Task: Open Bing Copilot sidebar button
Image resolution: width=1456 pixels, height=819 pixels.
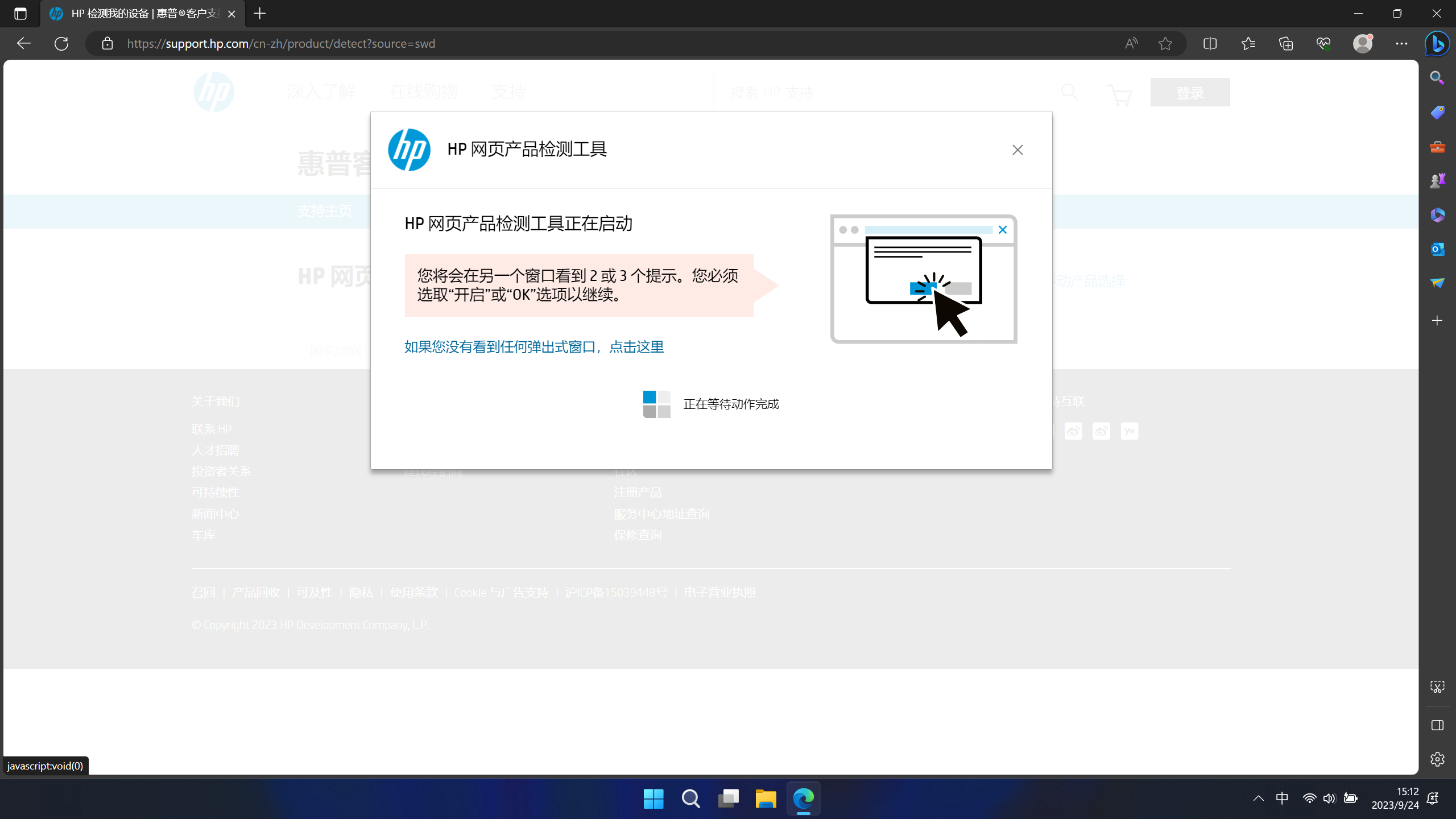Action: pyautogui.click(x=1437, y=44)
